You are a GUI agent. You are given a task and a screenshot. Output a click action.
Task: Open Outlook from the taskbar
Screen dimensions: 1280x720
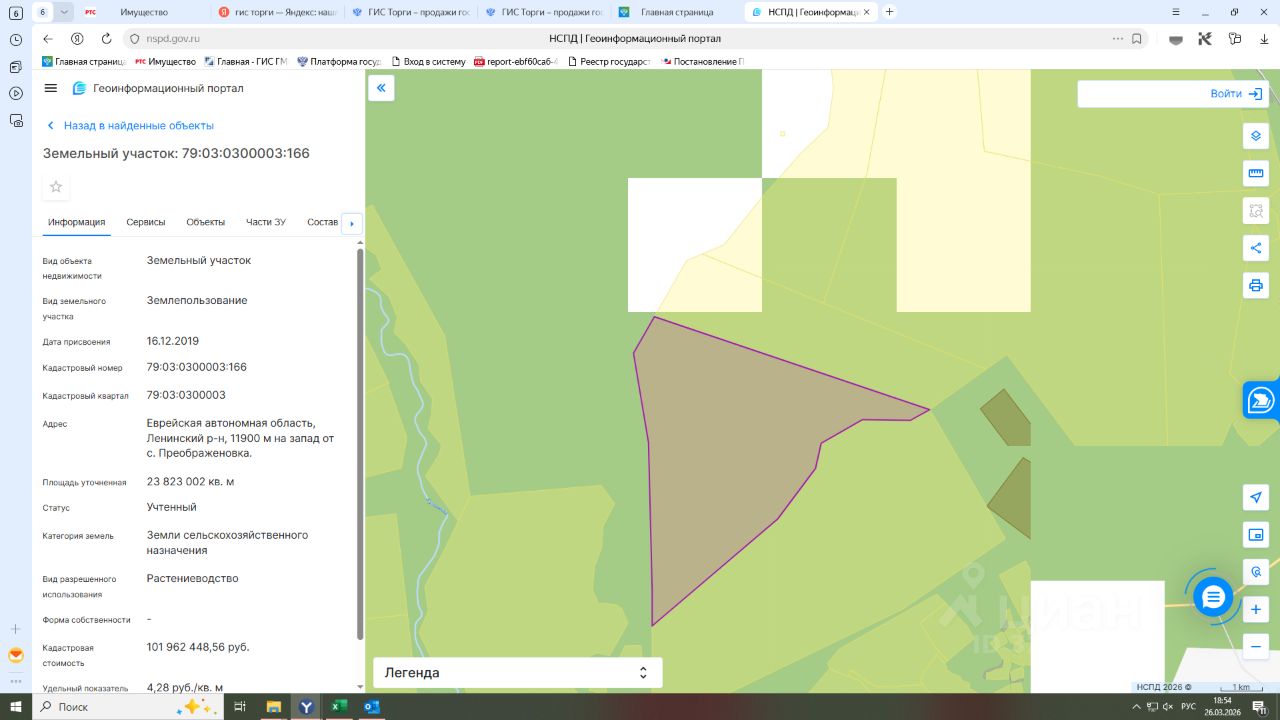coord(372,707)
